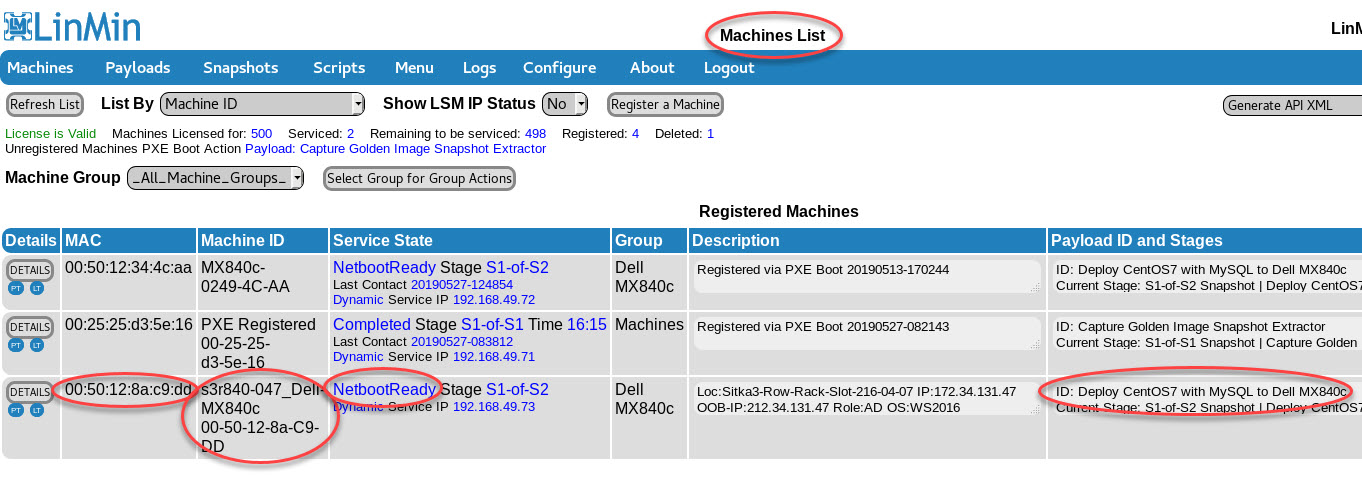Open the Configure menu item
Screen dimensions: 1362x478
pyautogui.click(x=559, y=68)
